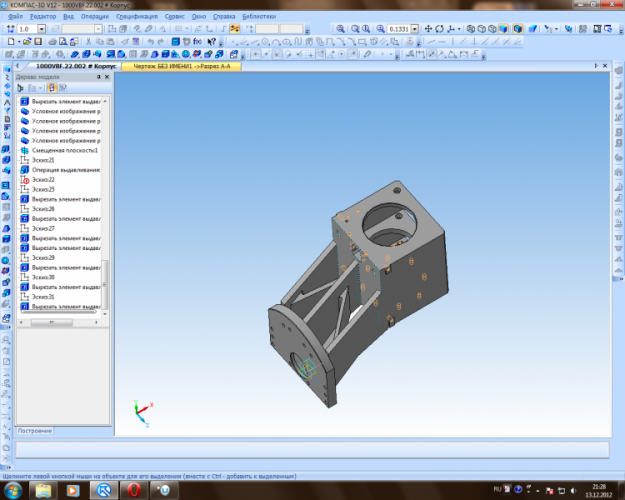Close the Дерево модели panel
This screenshot has width=625, height=500.
click(x=109, y=77)
